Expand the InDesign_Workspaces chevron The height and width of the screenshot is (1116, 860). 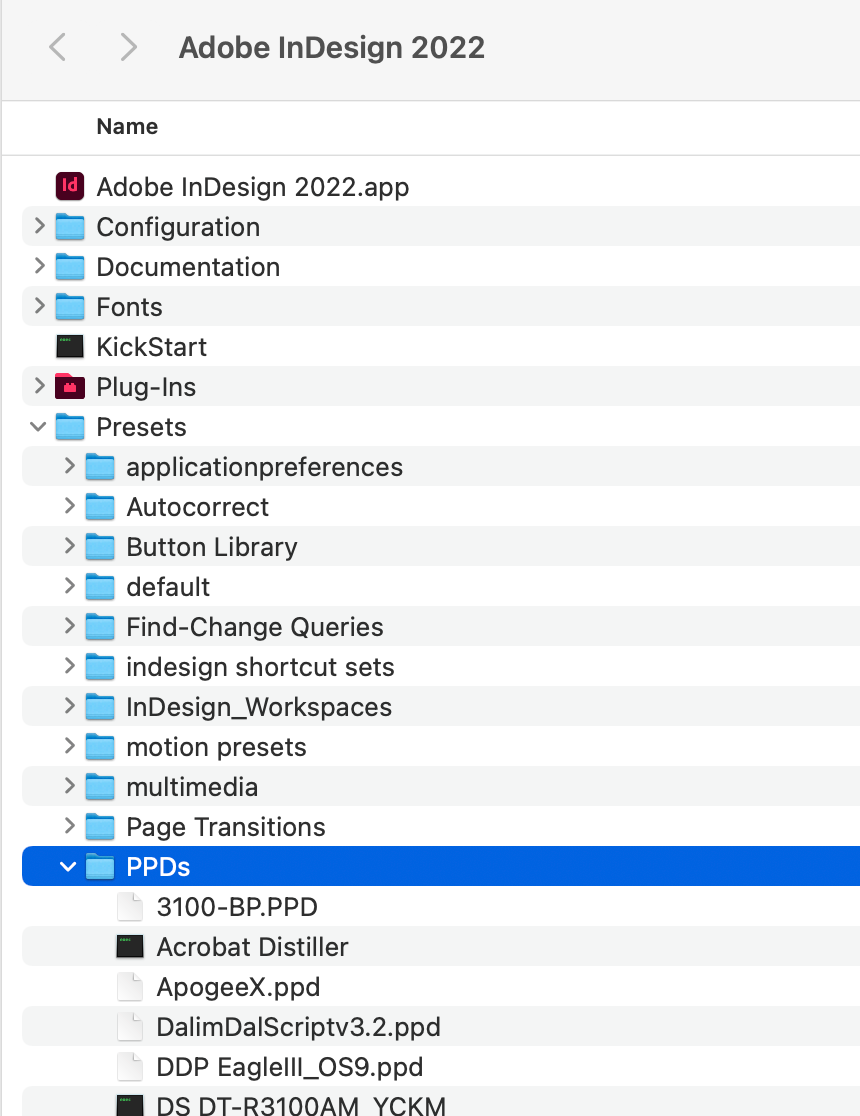pyautogui.click(x=69, y=706)
